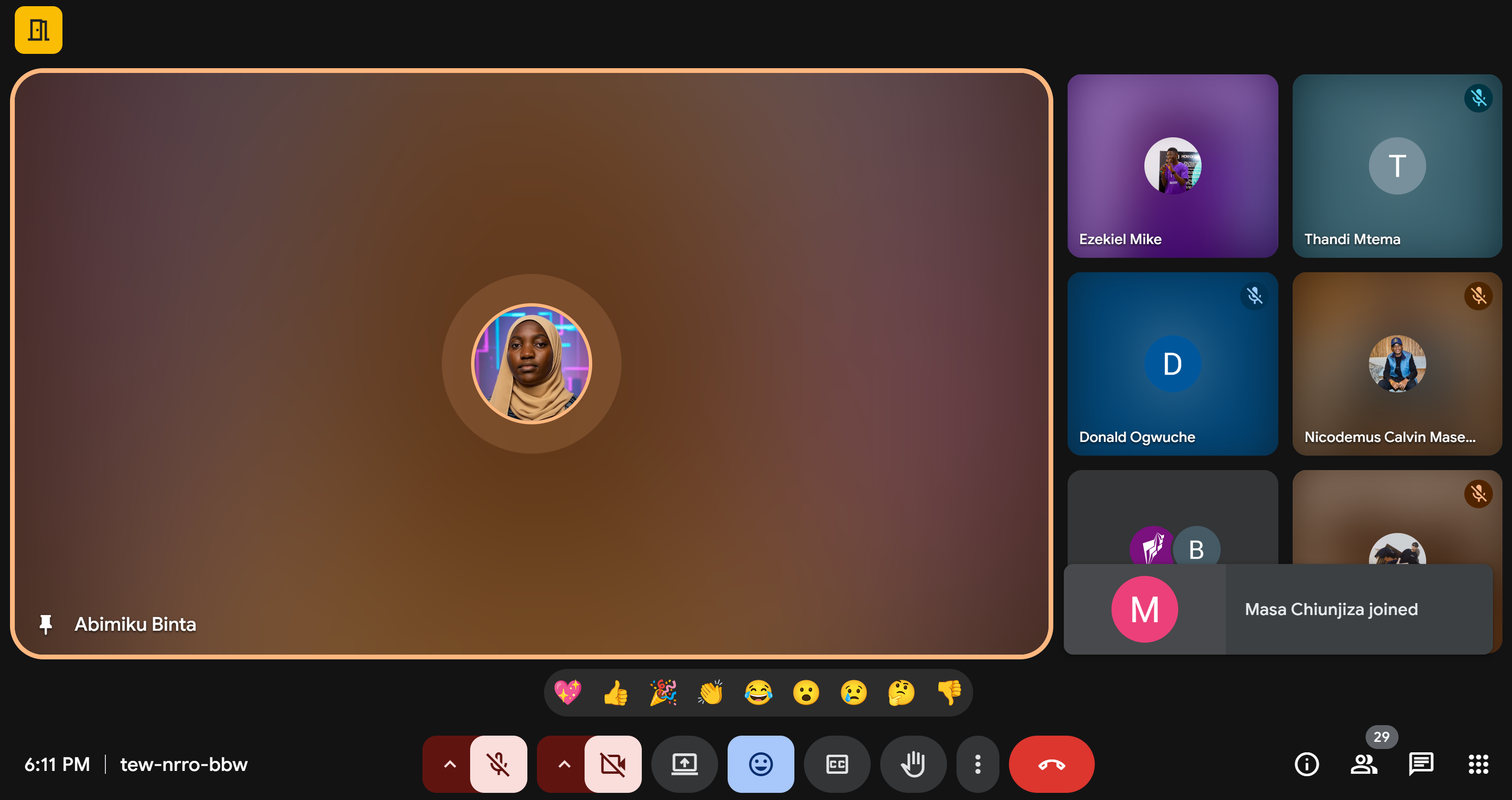
Task: Unpin Abimiku Binta using the pin icon
Action: [46, 624]
